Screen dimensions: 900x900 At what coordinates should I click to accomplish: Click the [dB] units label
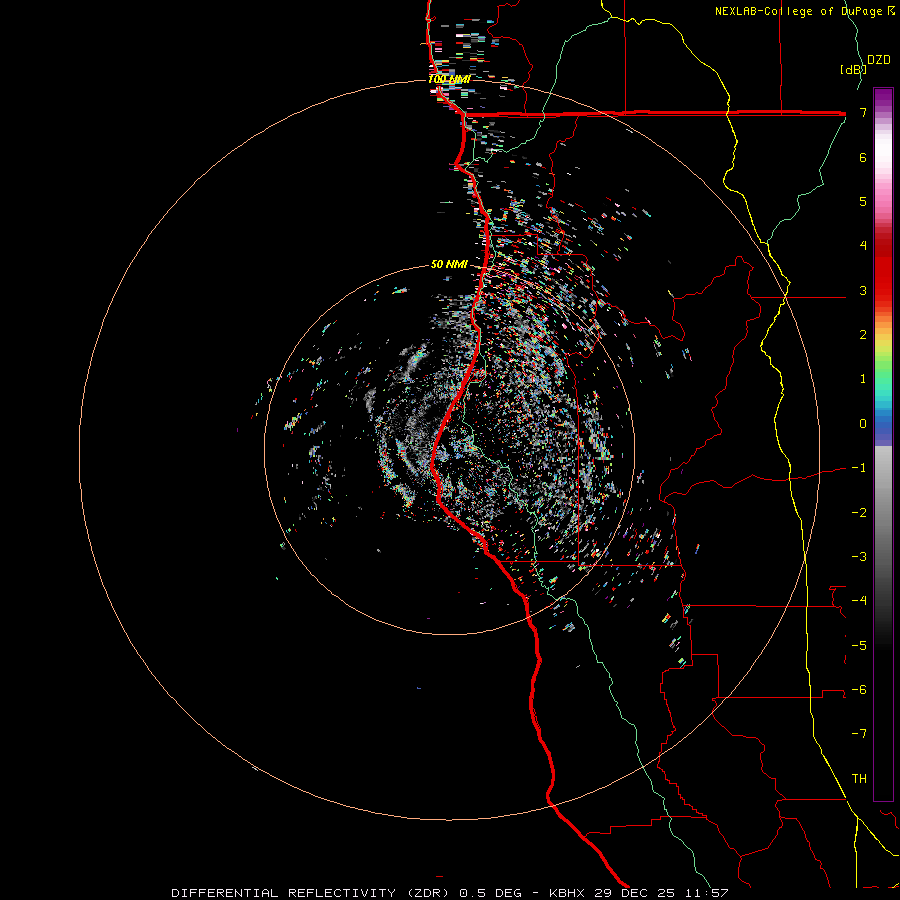tap(854, 69)
